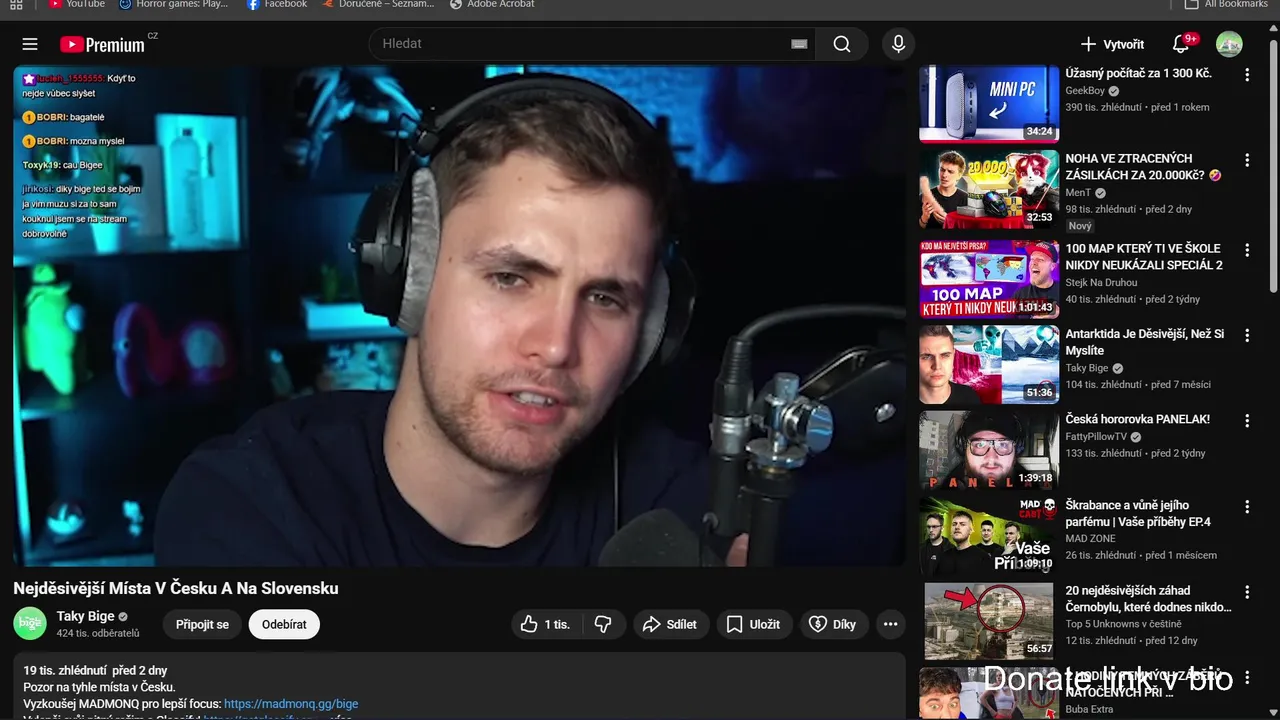1280x720 pixels.
Task: Open more actions ellipsis under video
Action: (890, 624)
